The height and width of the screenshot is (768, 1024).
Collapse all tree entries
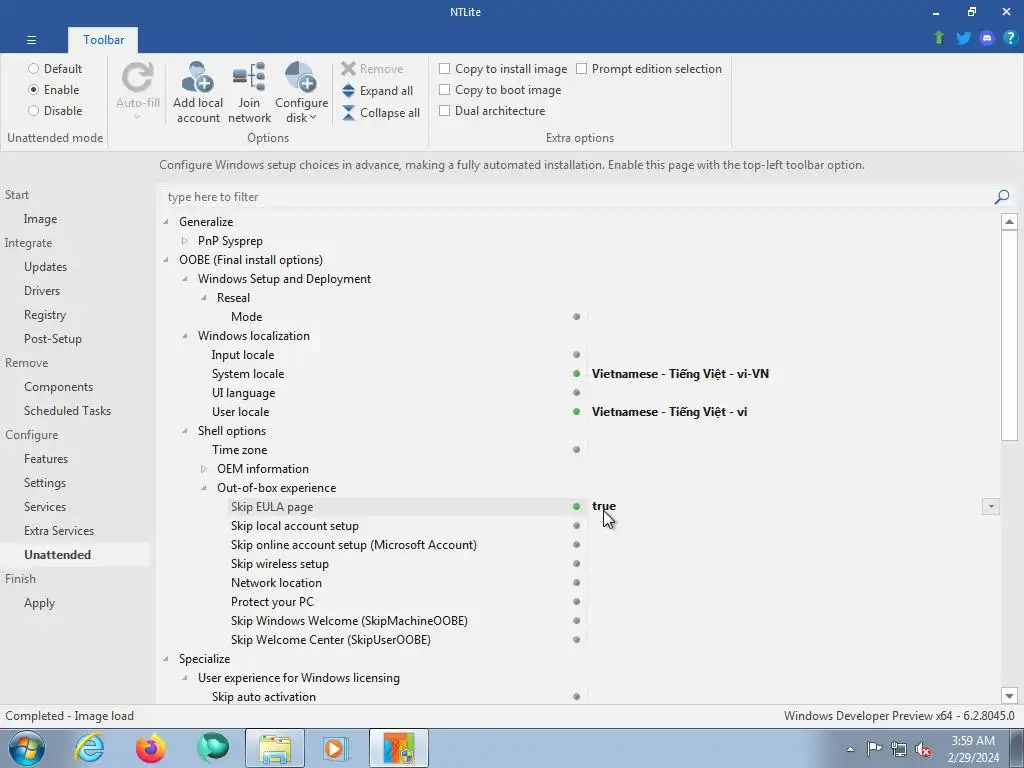tap(381, 112)
